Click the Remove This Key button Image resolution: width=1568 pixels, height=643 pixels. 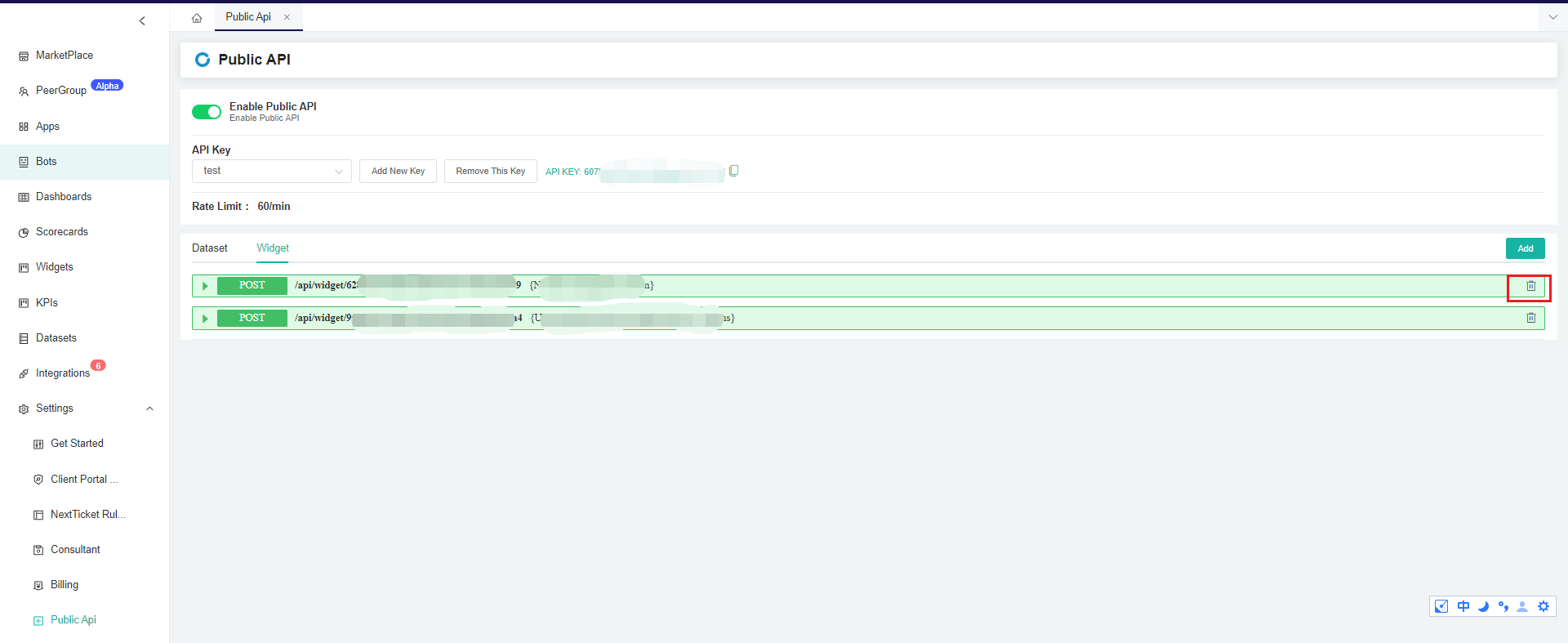click(x=490, y=171)
